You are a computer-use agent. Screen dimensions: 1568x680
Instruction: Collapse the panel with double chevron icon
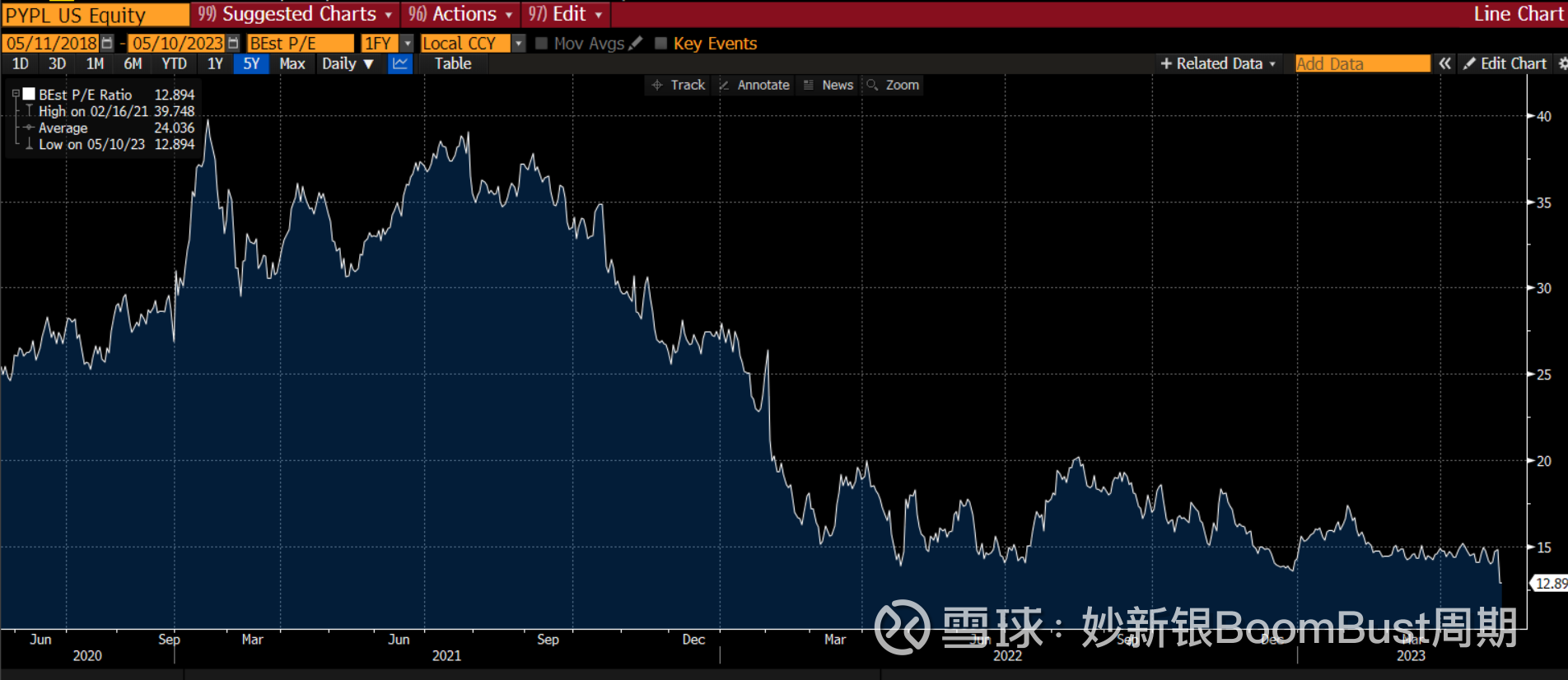(1444, 63)
